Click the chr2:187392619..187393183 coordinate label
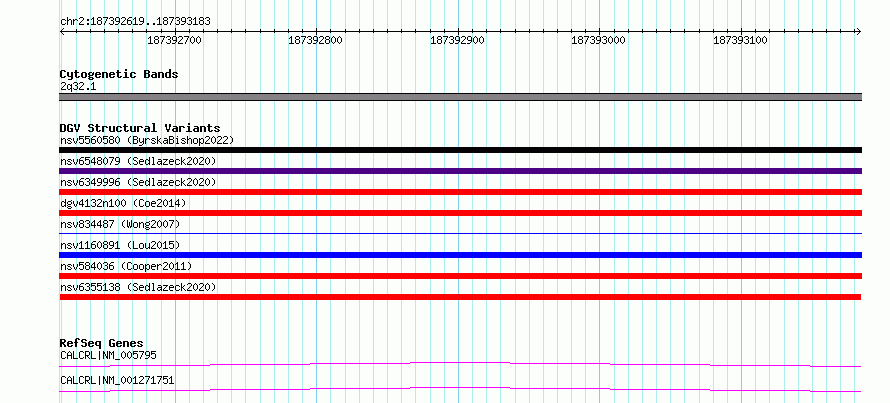Image resolution: width=890 pixels, height=403 pixels. click(x=135, y=22)
